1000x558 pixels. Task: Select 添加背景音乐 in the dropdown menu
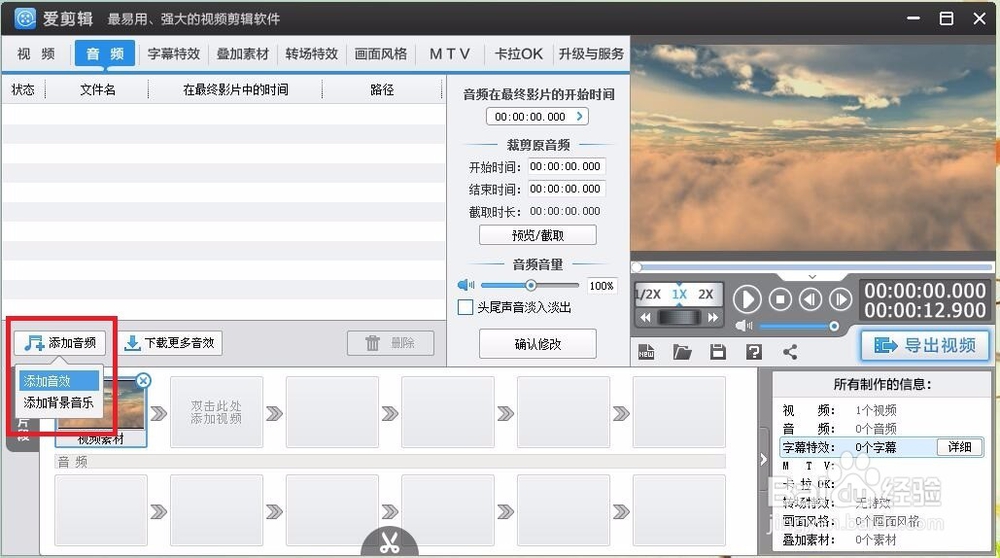58,402
